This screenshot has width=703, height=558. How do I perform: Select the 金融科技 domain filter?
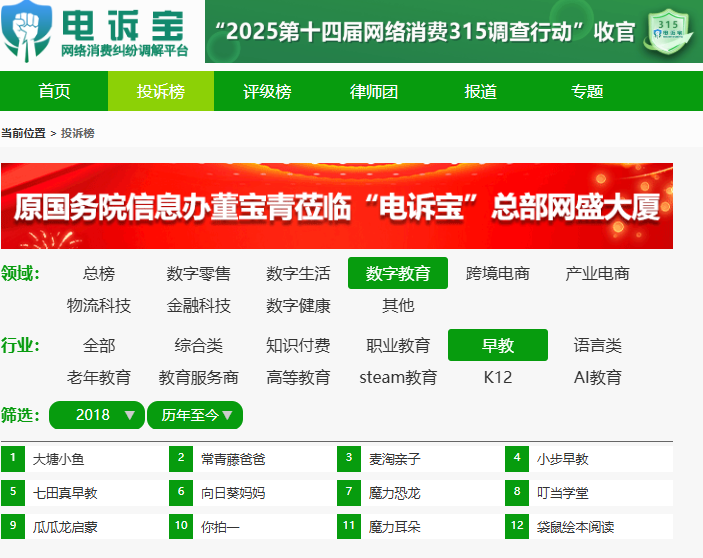coord(199,305)
